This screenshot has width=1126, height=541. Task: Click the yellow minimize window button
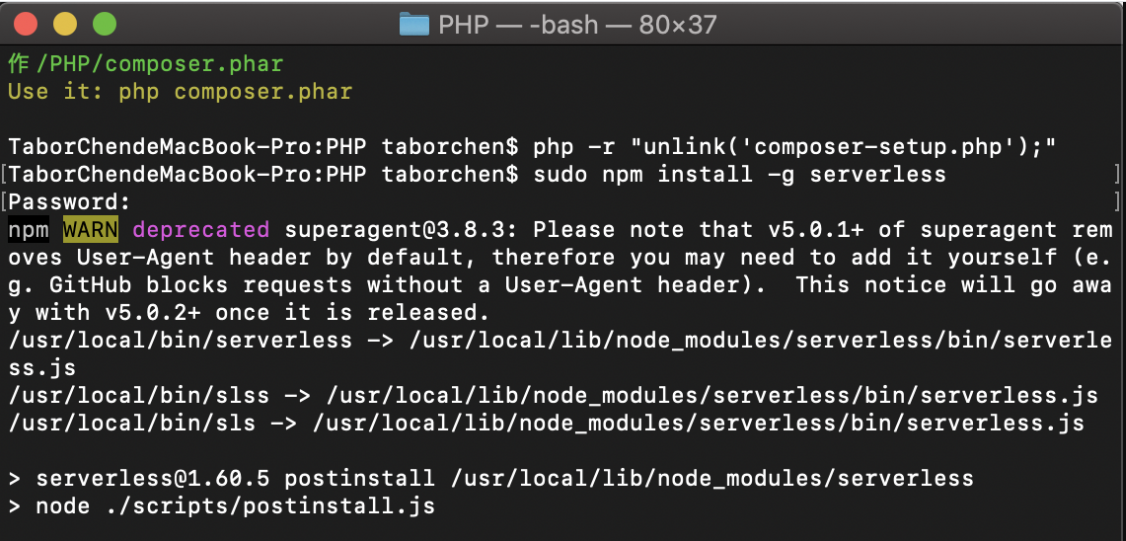[65, 24]
